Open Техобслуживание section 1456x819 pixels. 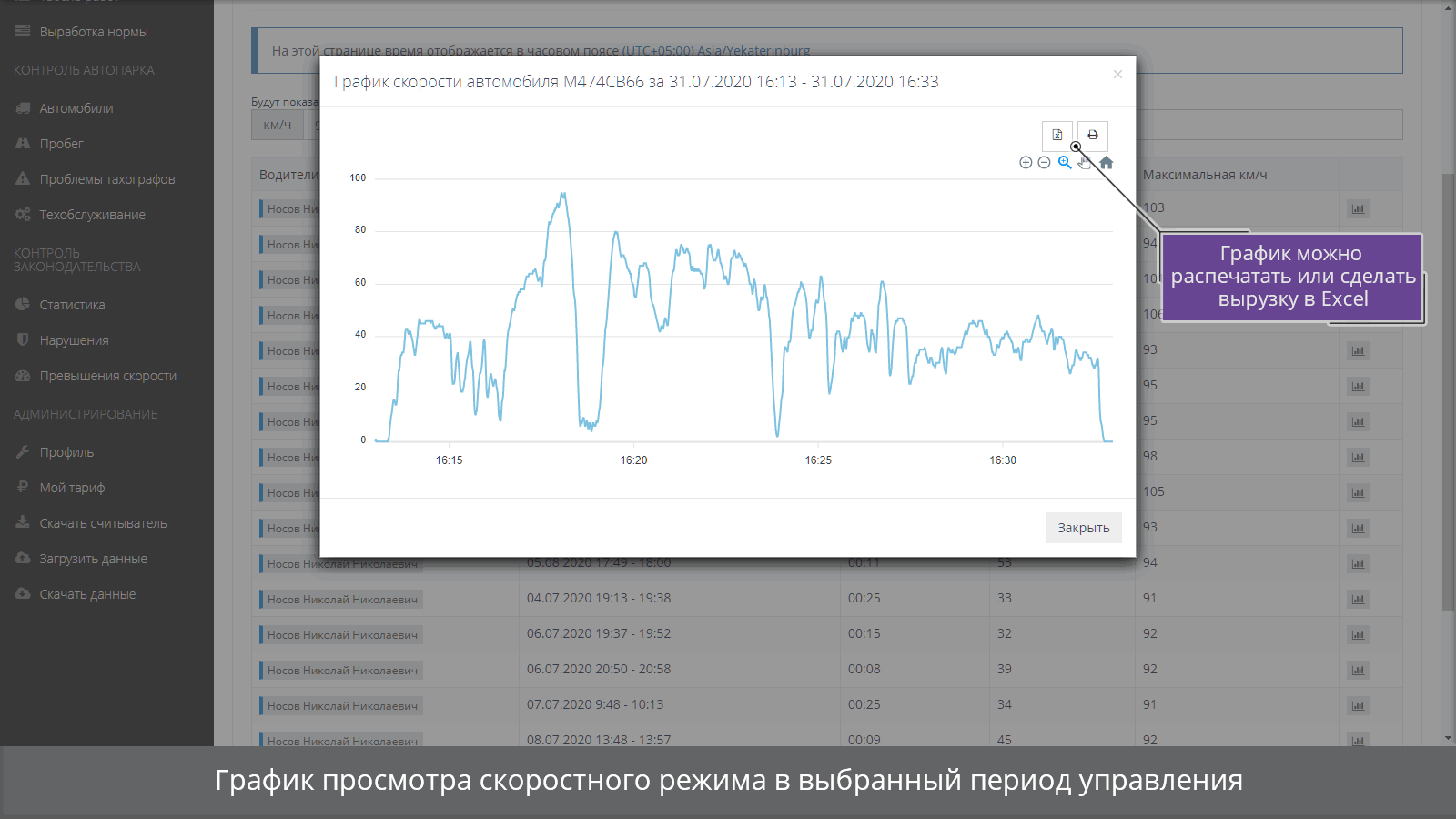point(93,215)
